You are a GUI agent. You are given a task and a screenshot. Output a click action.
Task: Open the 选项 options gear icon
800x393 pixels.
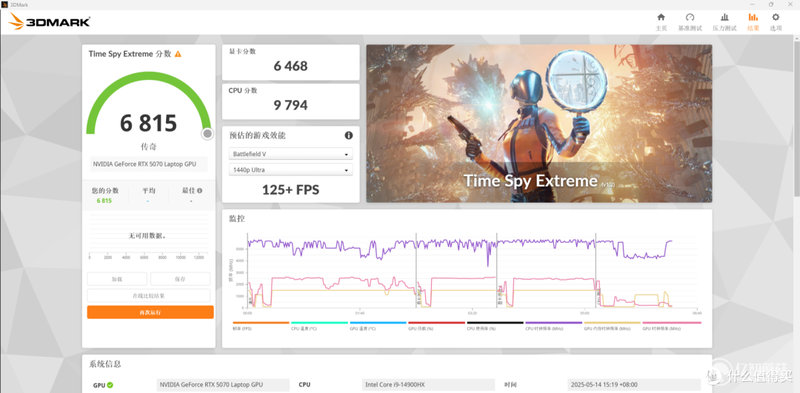776,22
